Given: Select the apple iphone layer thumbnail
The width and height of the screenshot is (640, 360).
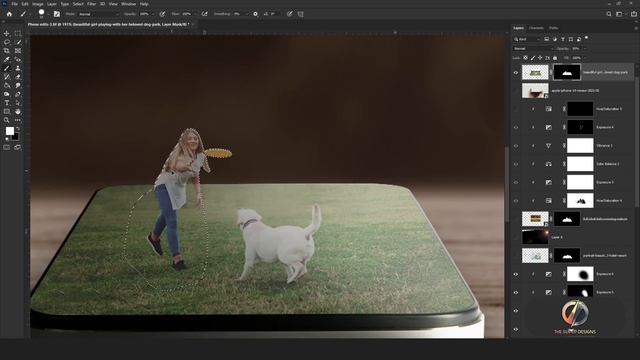Looking at the screenshot, I should tap(535, 91).
